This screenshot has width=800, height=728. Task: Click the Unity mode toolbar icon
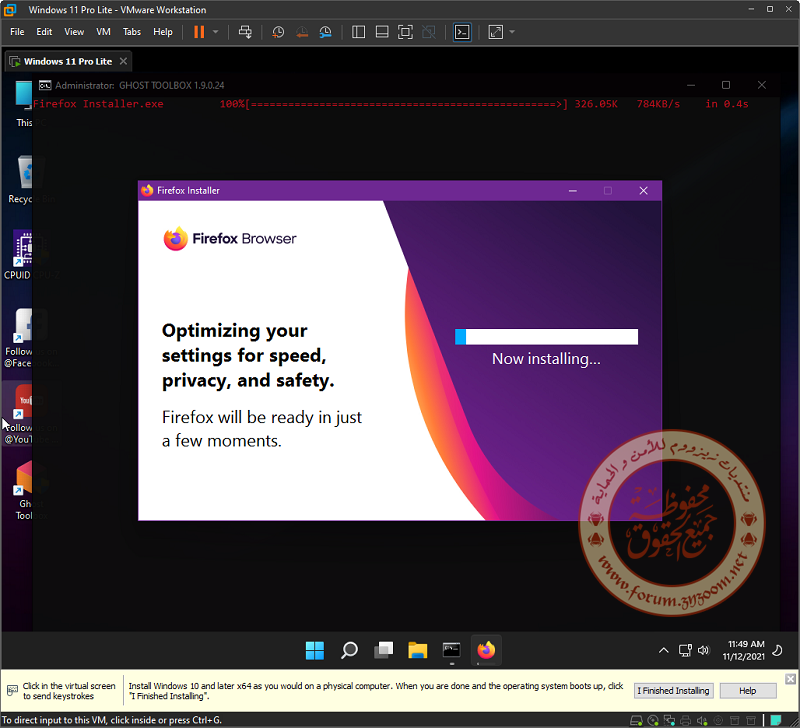pyautogui.click(x=429, y=32)
